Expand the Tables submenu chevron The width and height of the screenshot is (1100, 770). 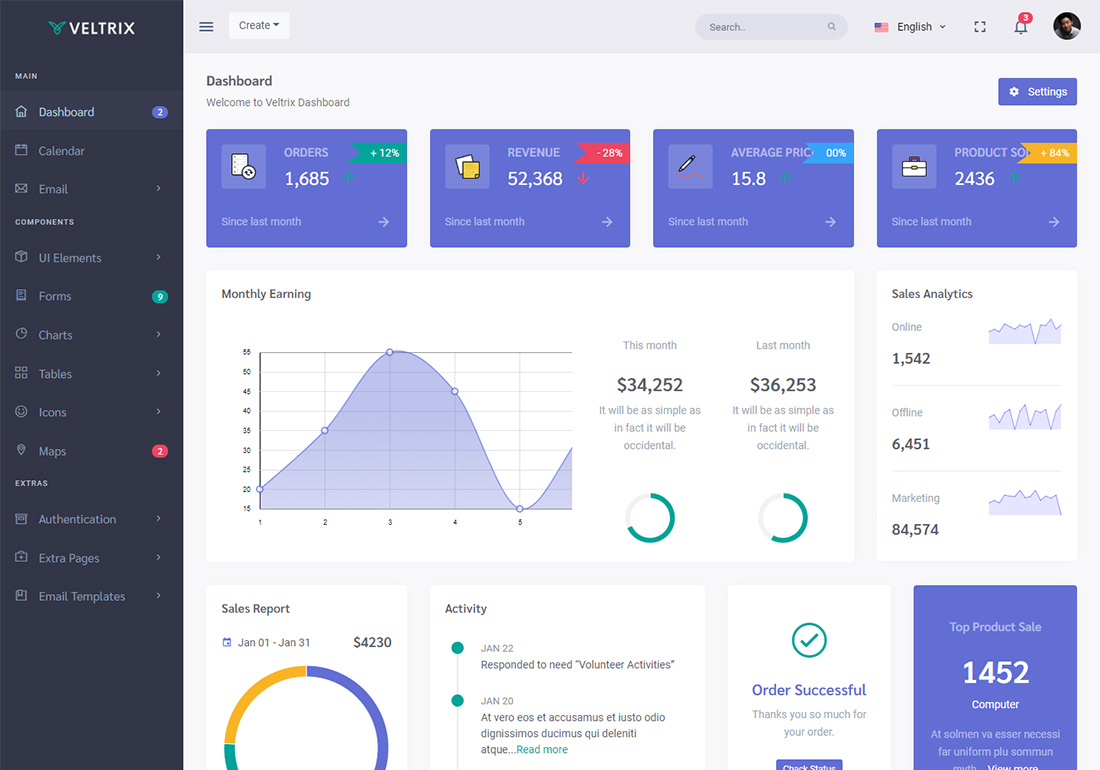(159, 373)
